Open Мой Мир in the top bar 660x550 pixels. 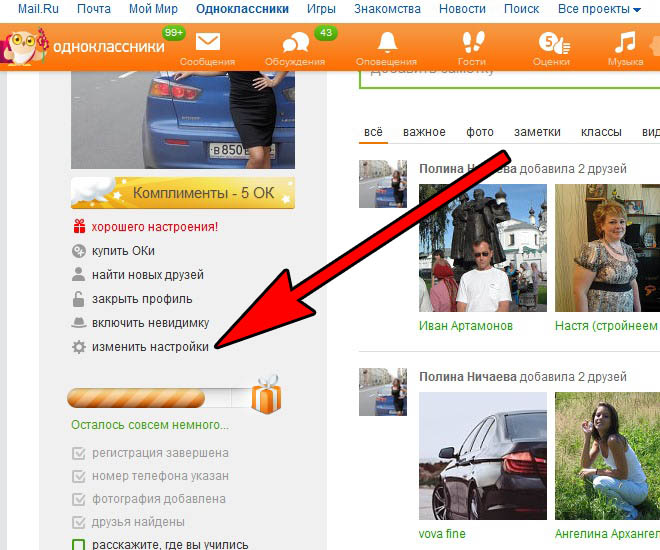[x=153, y=9]
